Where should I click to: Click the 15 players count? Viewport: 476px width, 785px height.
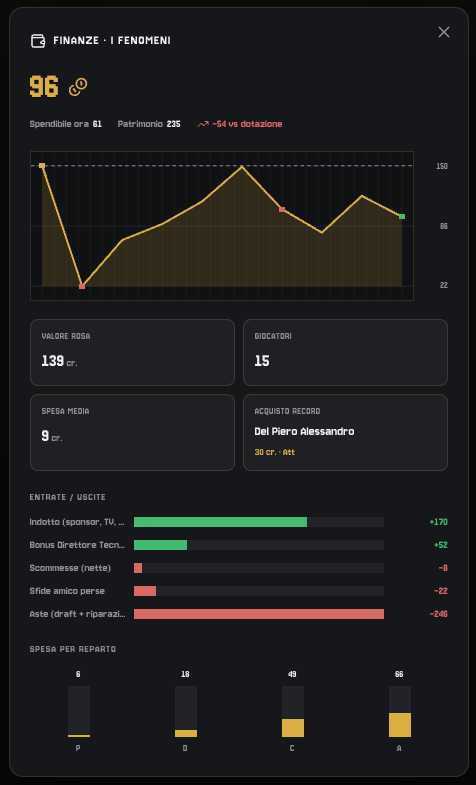point(262,361)
